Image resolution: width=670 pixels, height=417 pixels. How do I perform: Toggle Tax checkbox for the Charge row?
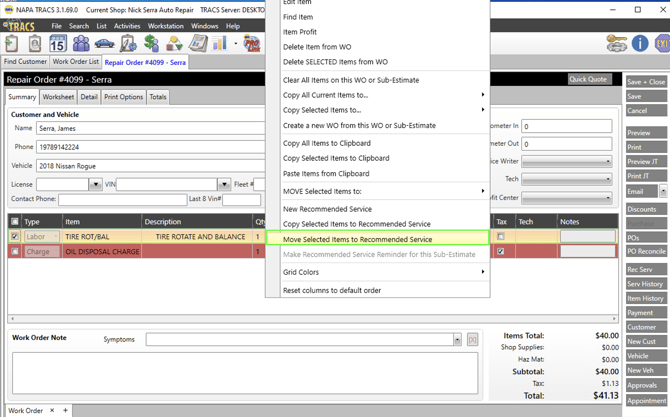pos(500,251)
